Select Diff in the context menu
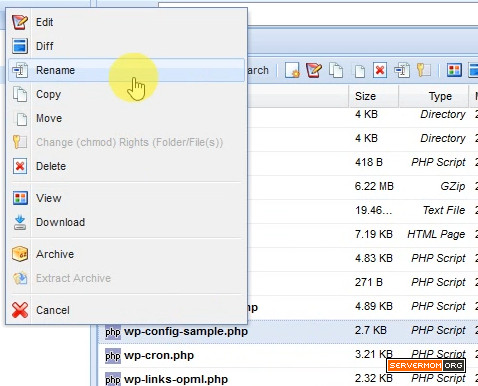Screen dimensions: 478x386 (x=126, y=46)
